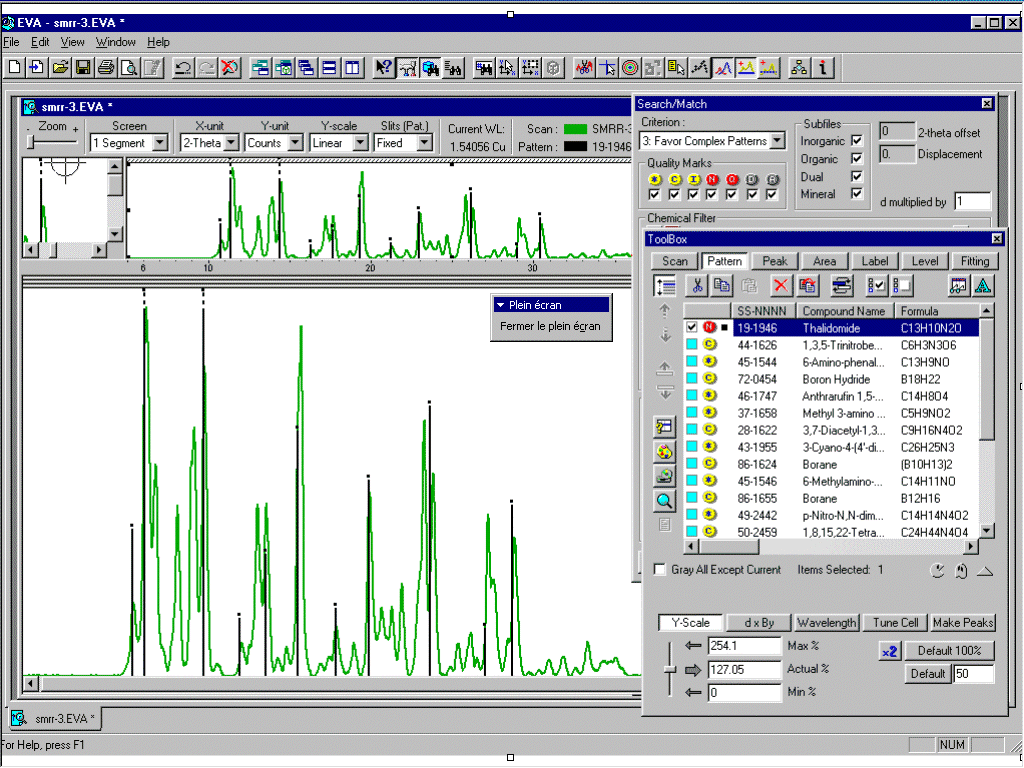
Task: Click the color palette icon in ToolBox sidebar
Action: click(x=664, y=451)
